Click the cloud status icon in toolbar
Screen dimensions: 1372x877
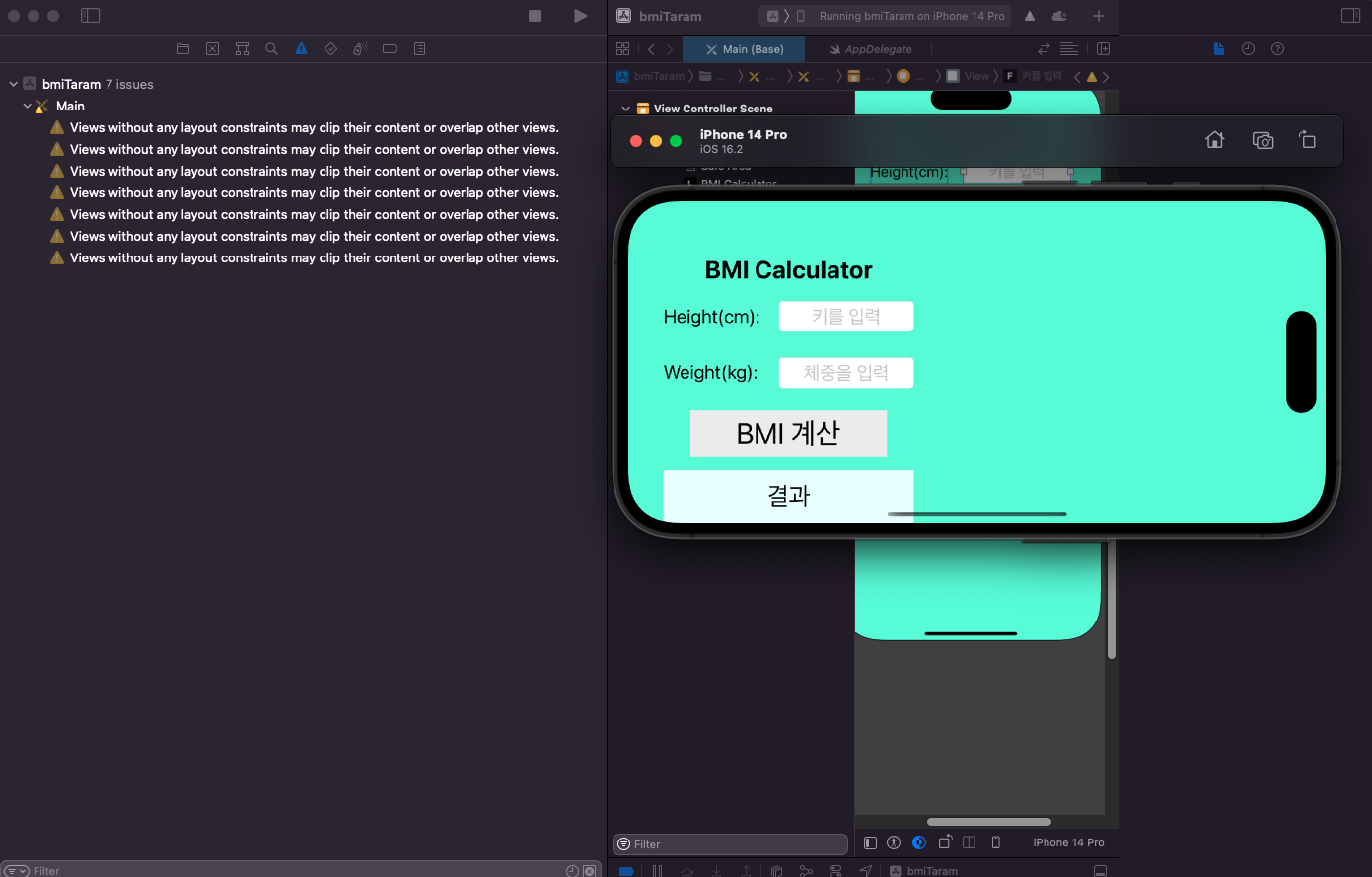coord(1060,16)
